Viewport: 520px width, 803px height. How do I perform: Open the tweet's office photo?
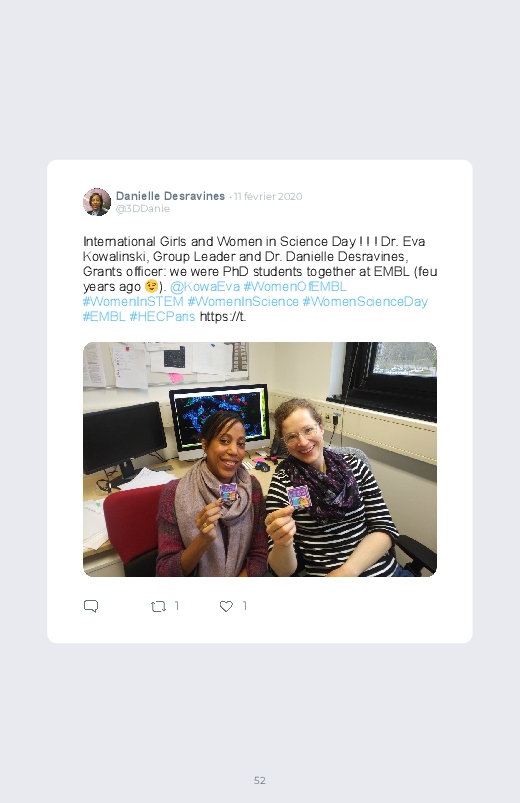[260, 459]
